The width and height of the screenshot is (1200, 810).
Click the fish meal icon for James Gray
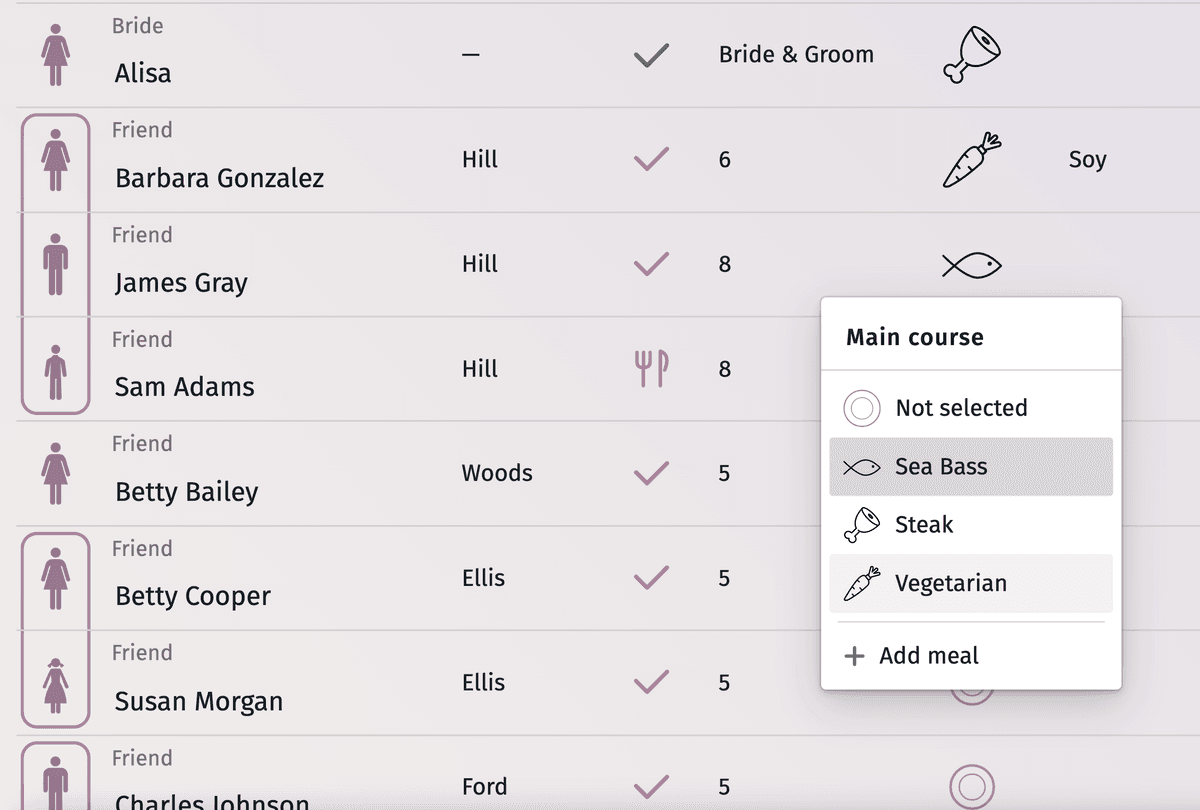(969, 264)
